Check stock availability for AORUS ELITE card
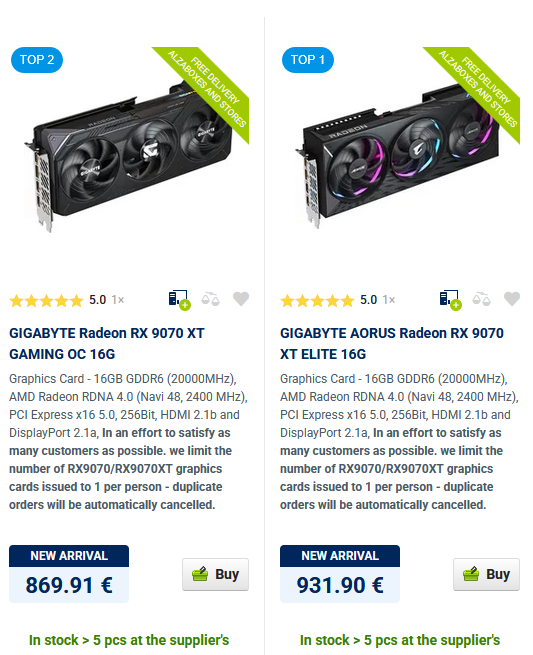This screenshot has width=533, height=655. point(400,640)
